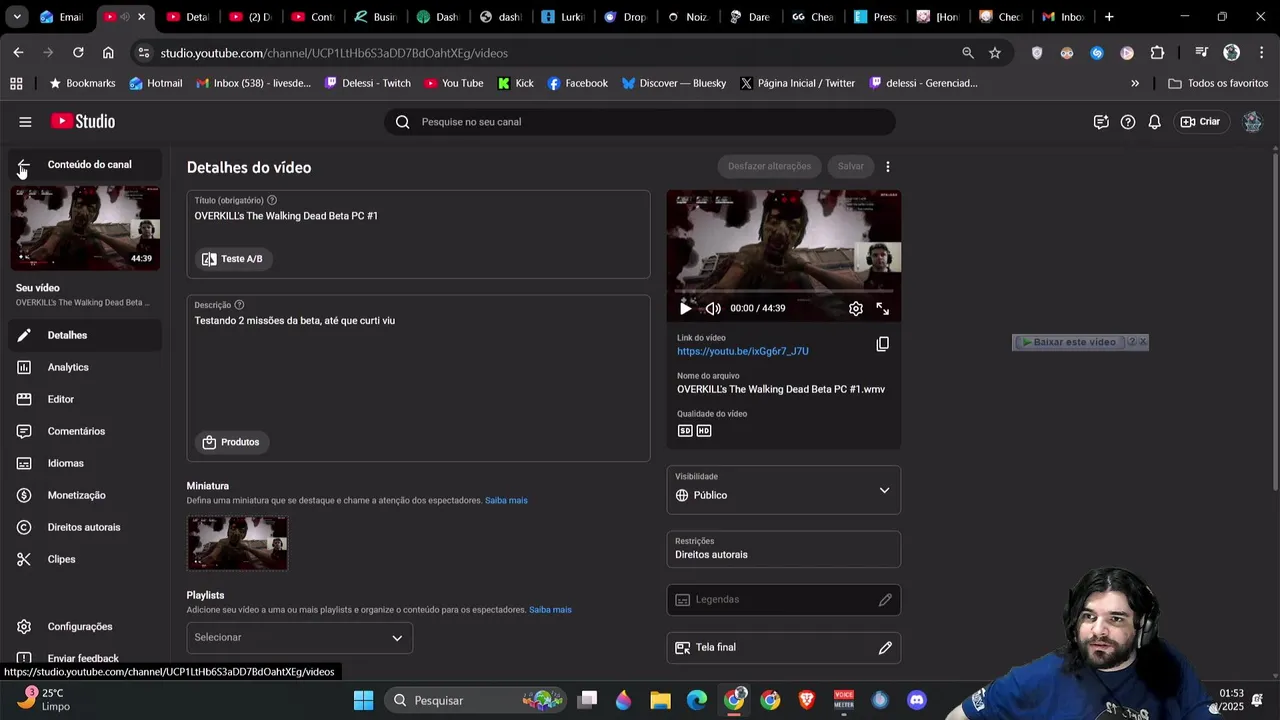Open Analytics in the sidebar
This screenshot has width=1280, height=720.
click(x=85, y=367)
